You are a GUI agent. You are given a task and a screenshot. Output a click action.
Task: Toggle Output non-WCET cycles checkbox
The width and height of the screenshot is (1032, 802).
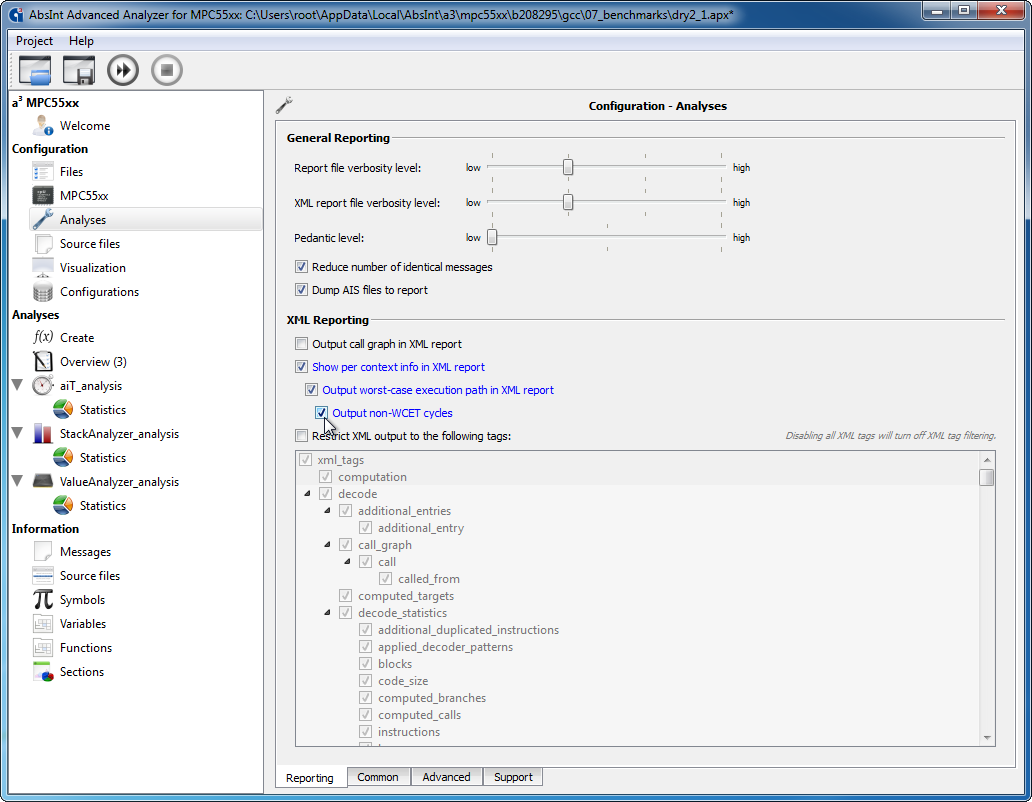pos(321,413)
